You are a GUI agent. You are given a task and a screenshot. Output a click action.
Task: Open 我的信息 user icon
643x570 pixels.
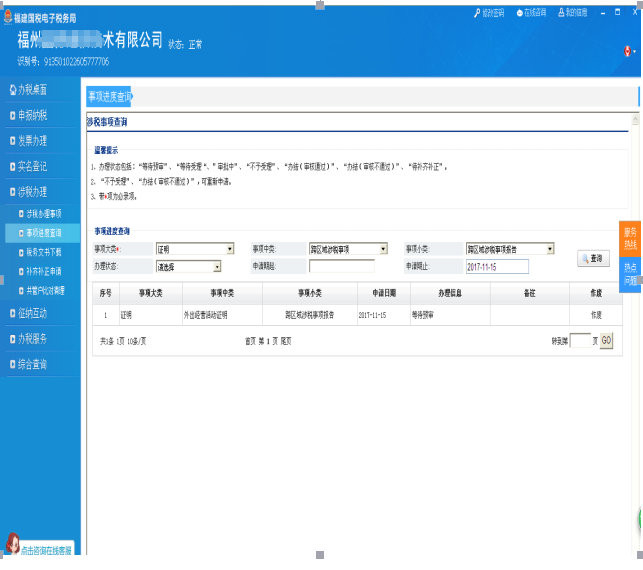(x=561, y=13)
